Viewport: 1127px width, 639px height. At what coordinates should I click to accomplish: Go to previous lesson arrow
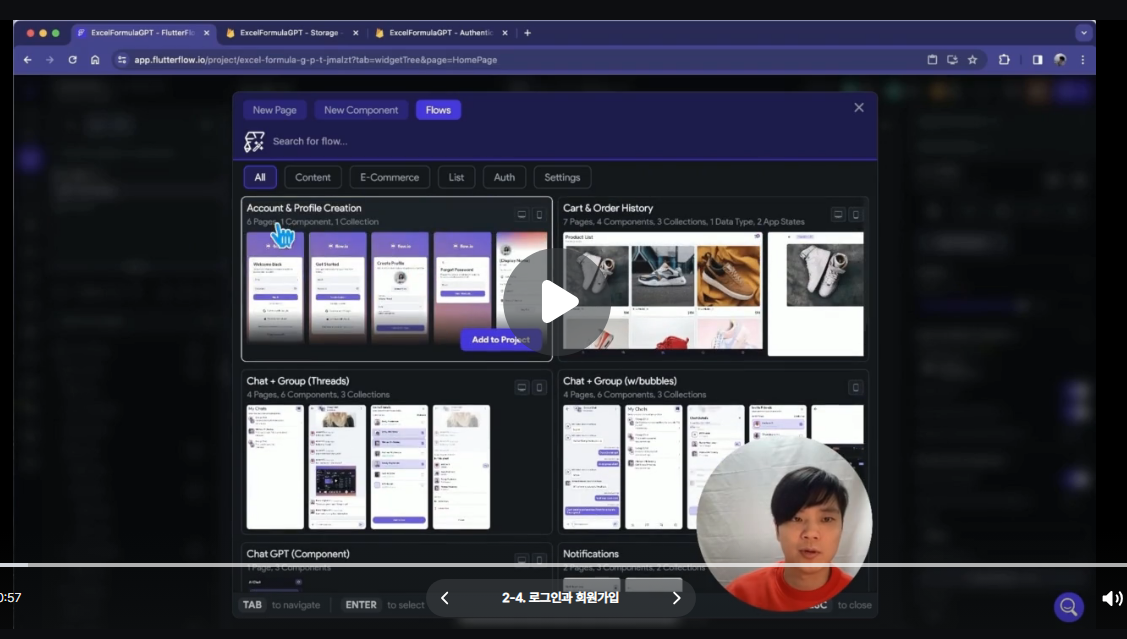coord(445,598)
